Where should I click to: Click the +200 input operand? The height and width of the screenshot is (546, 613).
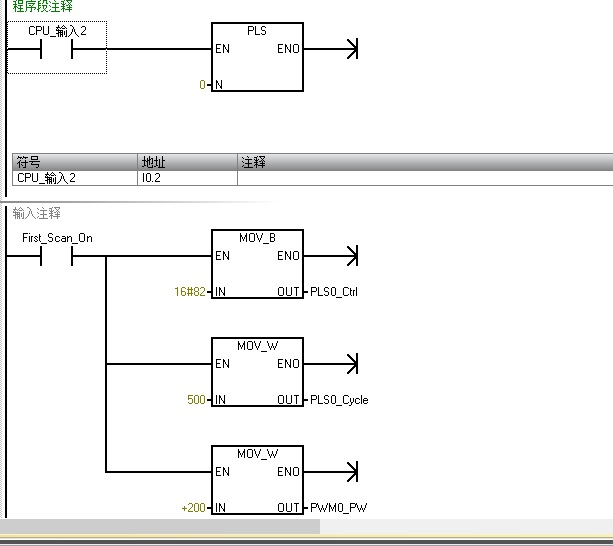tap(193, 508)
